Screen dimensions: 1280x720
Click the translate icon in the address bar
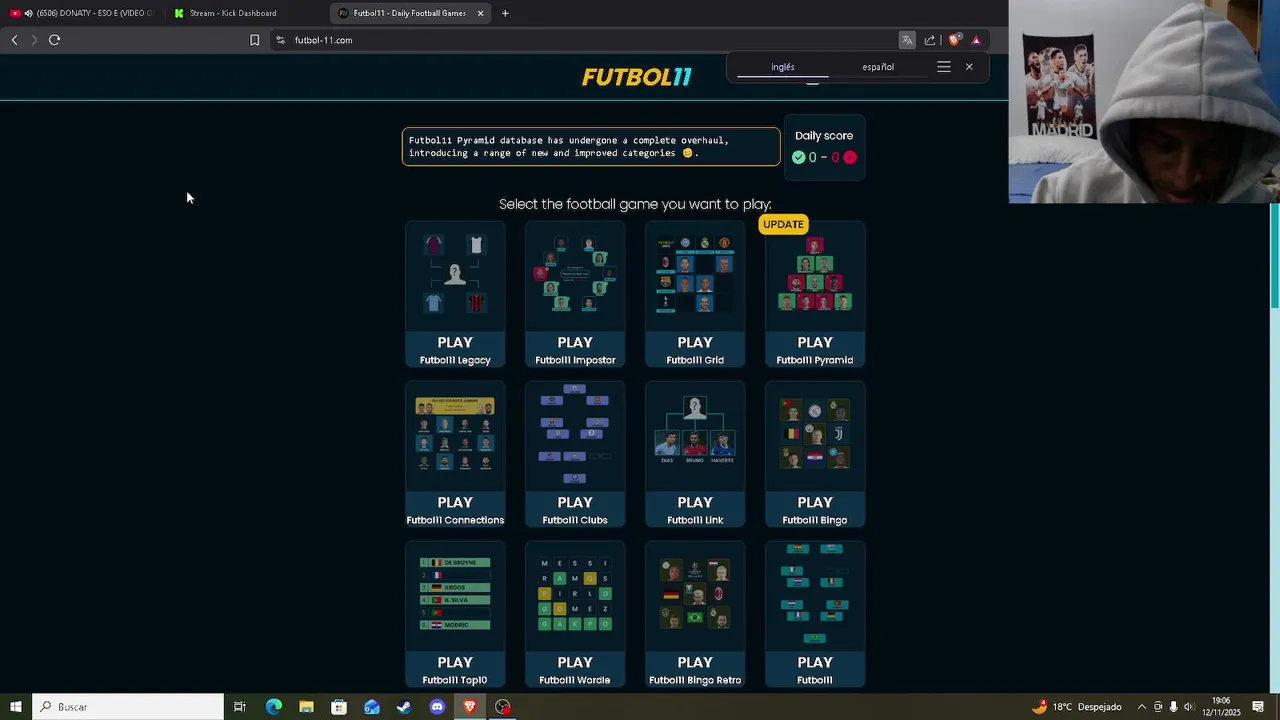coord(907,40)
